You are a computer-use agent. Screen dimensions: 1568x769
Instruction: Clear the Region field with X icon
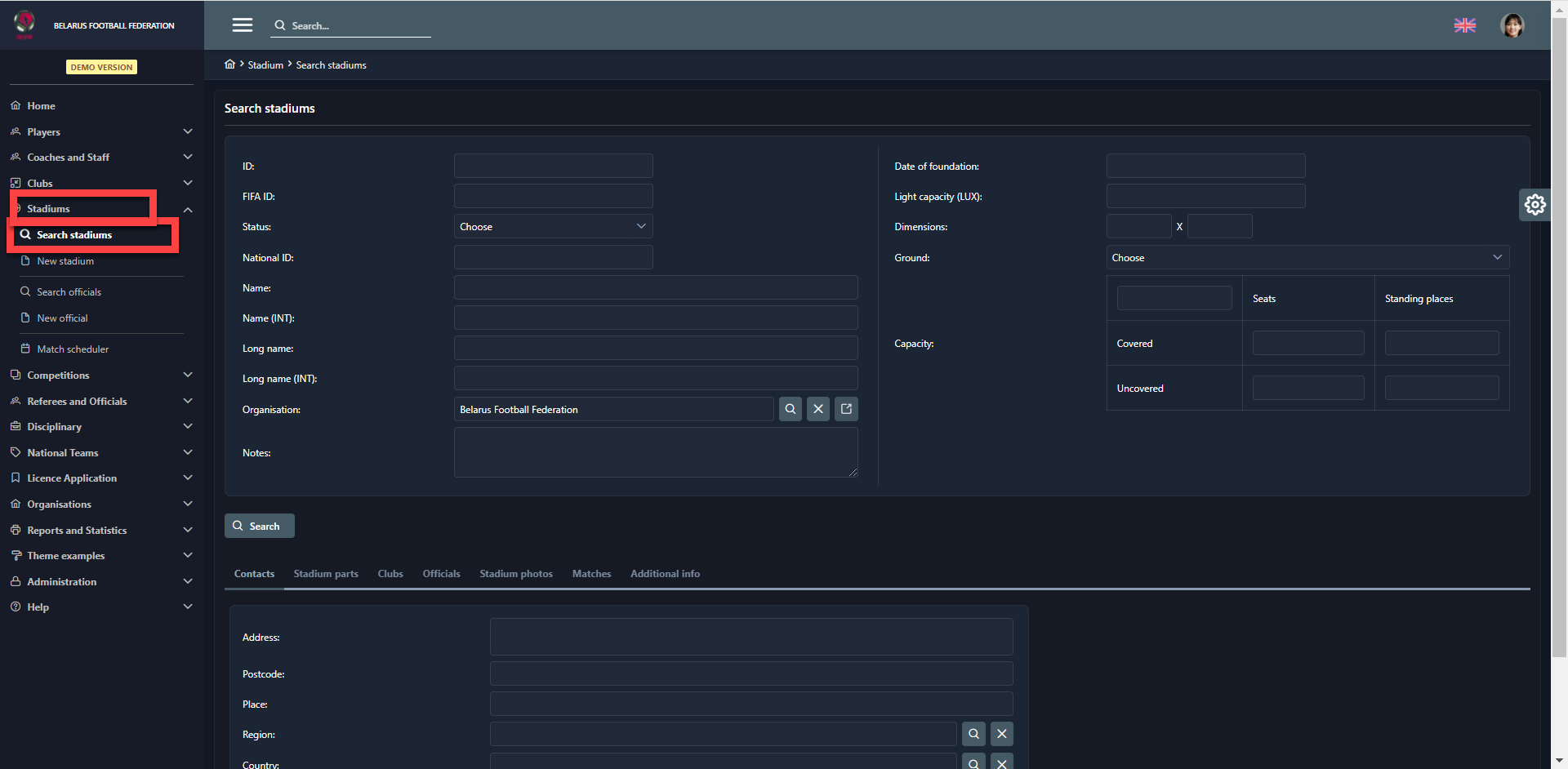pyautogui.click(x=1002, y=734)
